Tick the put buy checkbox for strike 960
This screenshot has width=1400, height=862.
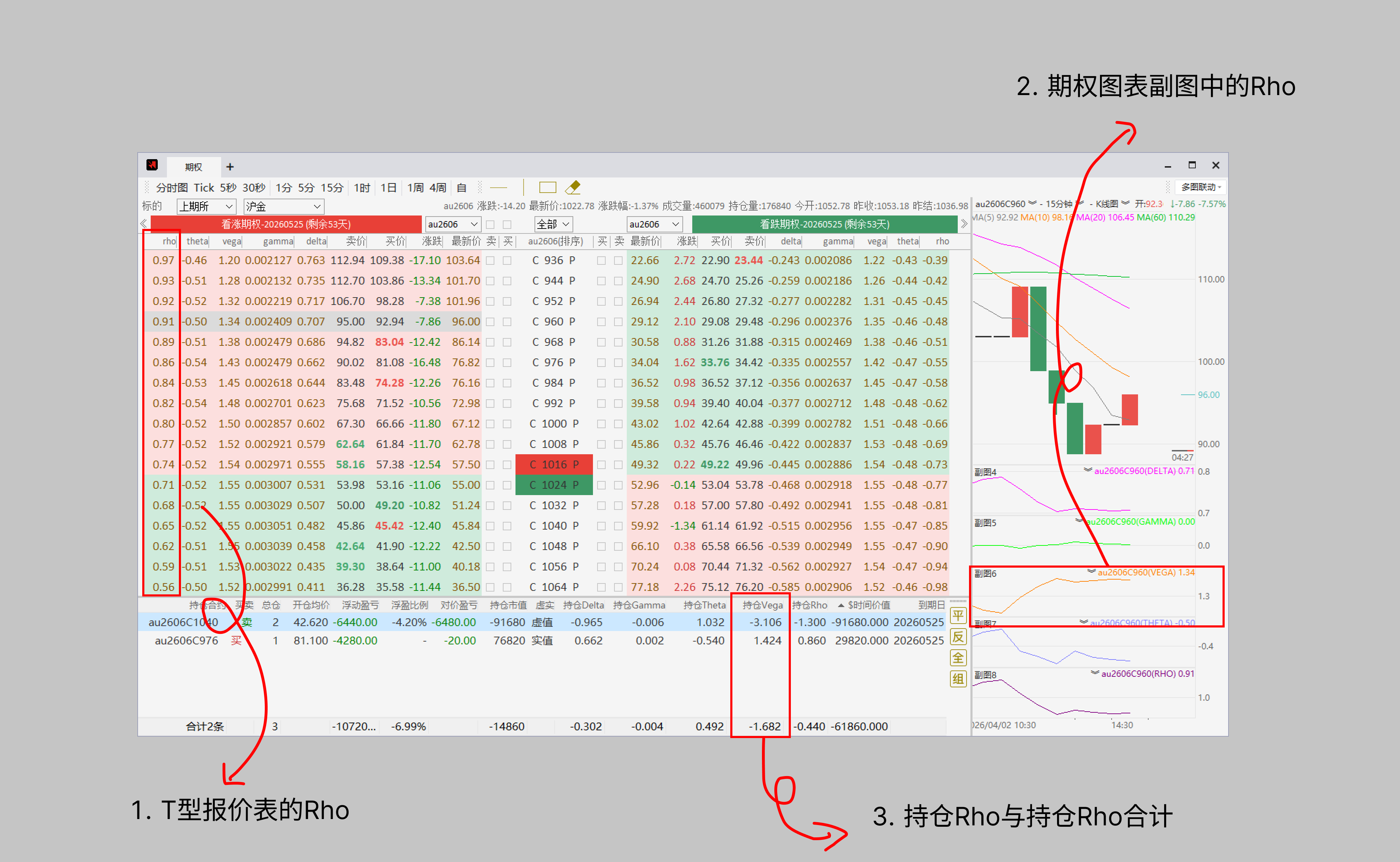coord(601,322)
